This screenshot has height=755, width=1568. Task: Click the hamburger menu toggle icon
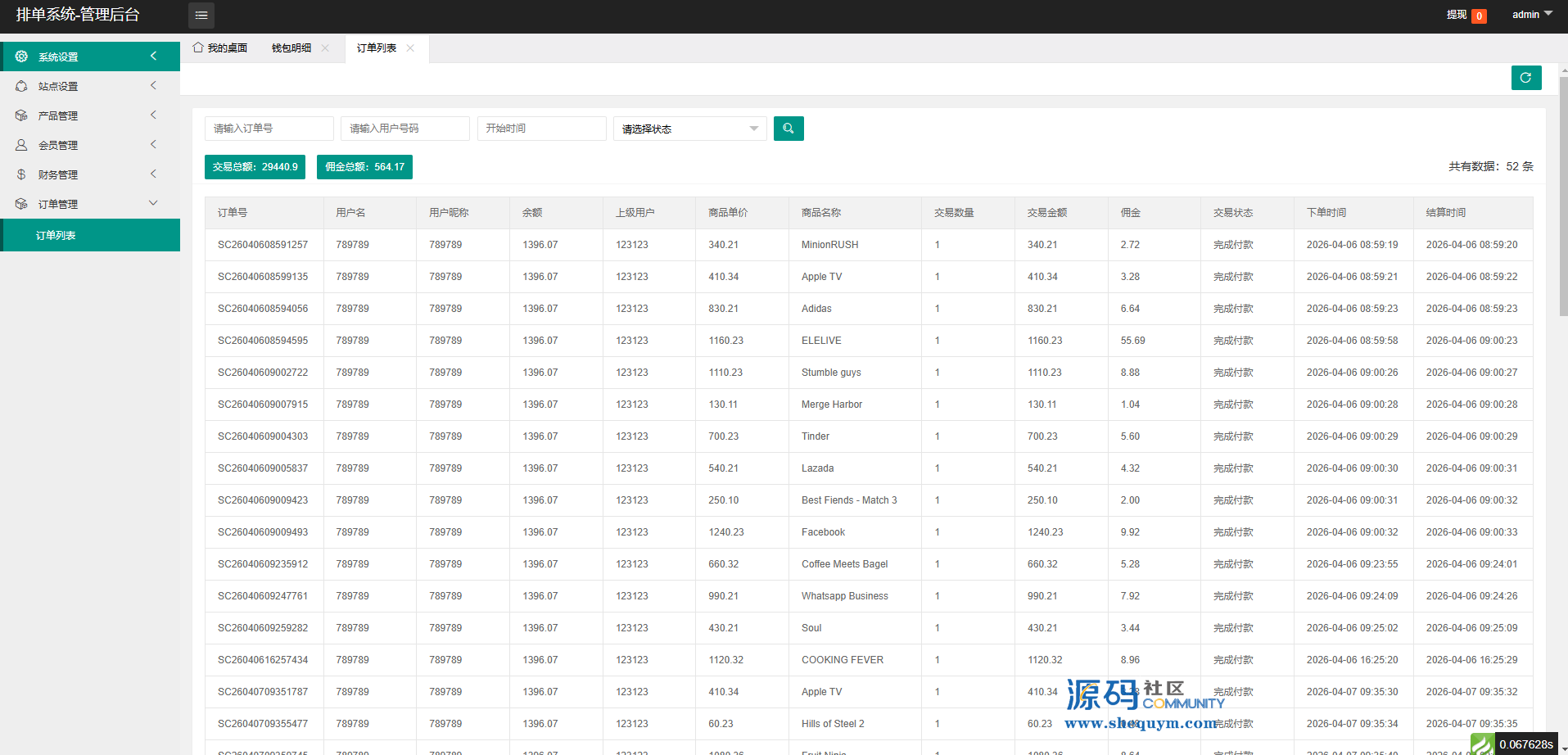[201, 16]
